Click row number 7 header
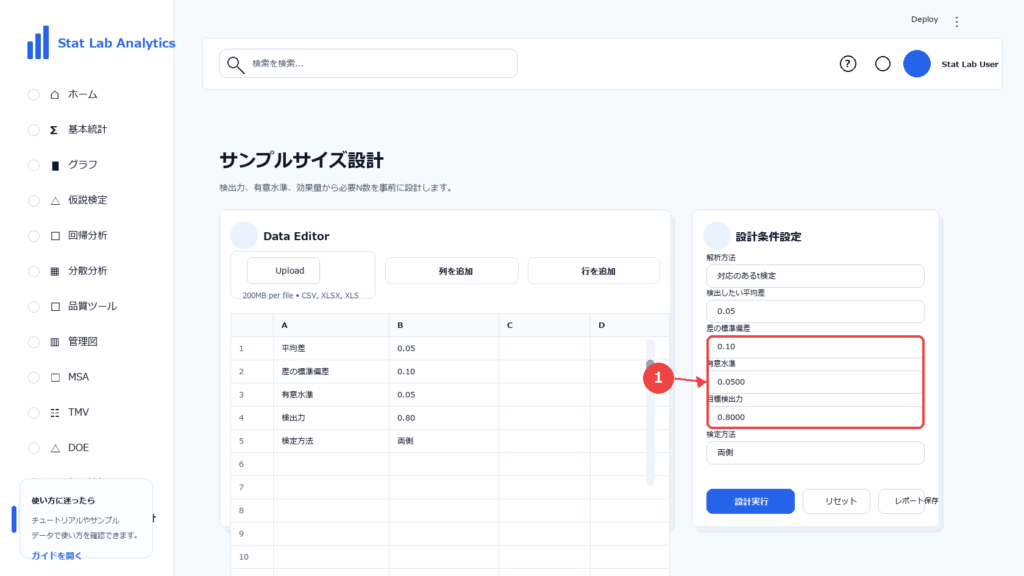Image resolution: width=1024 pixels, height=576 pixels. (251, 487)
